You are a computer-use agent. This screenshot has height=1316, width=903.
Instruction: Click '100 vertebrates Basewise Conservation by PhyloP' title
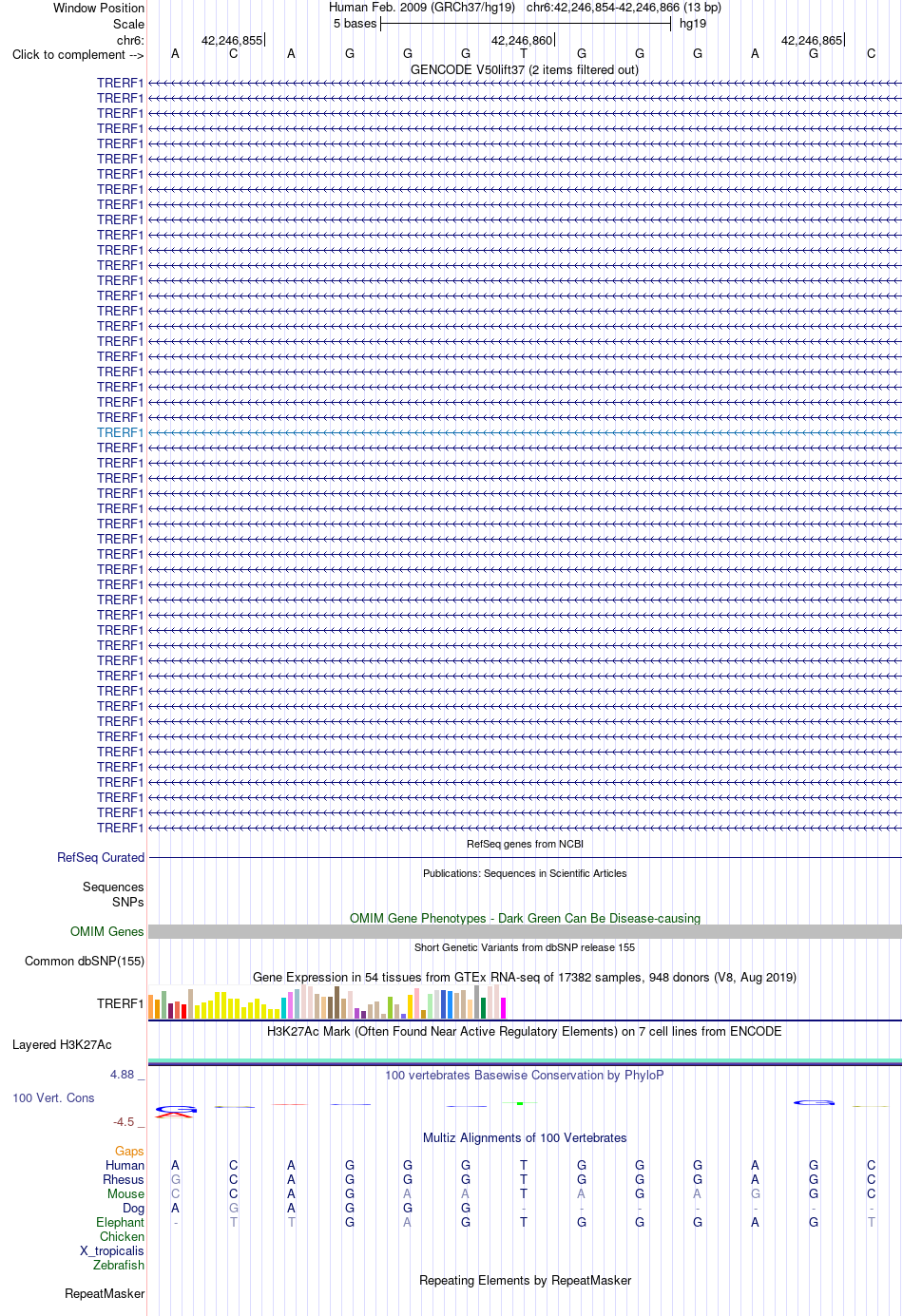tap(525, 1075)
